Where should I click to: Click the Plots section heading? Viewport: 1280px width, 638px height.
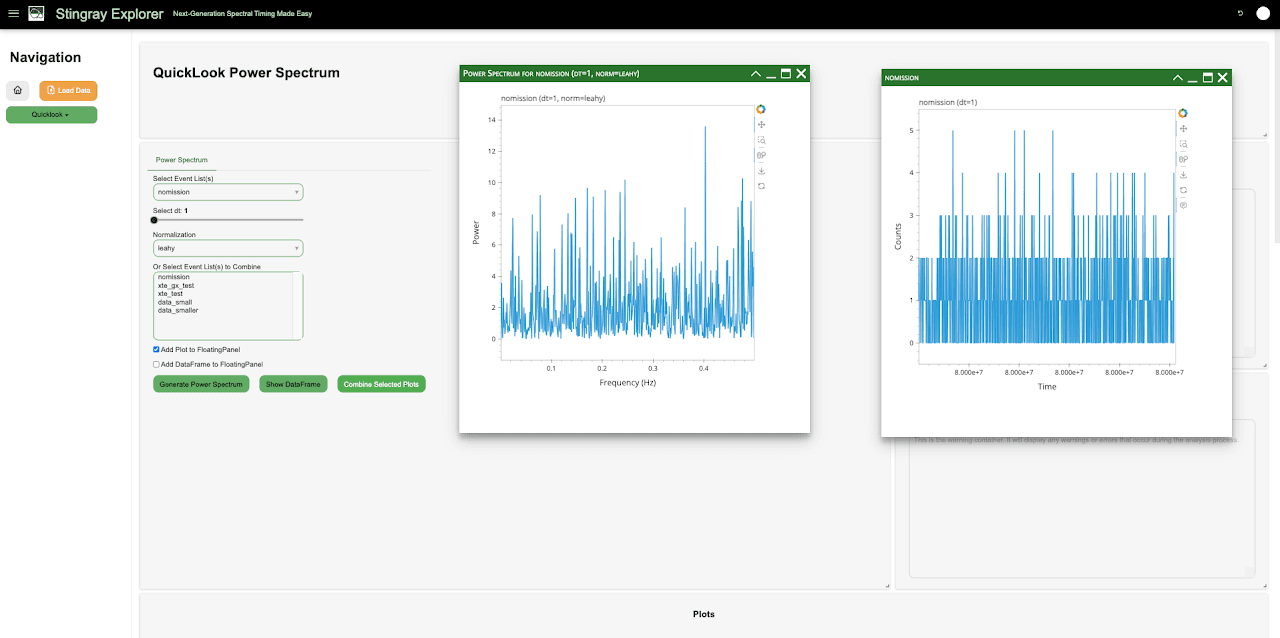pyautogui.click(x=704, y=614)
